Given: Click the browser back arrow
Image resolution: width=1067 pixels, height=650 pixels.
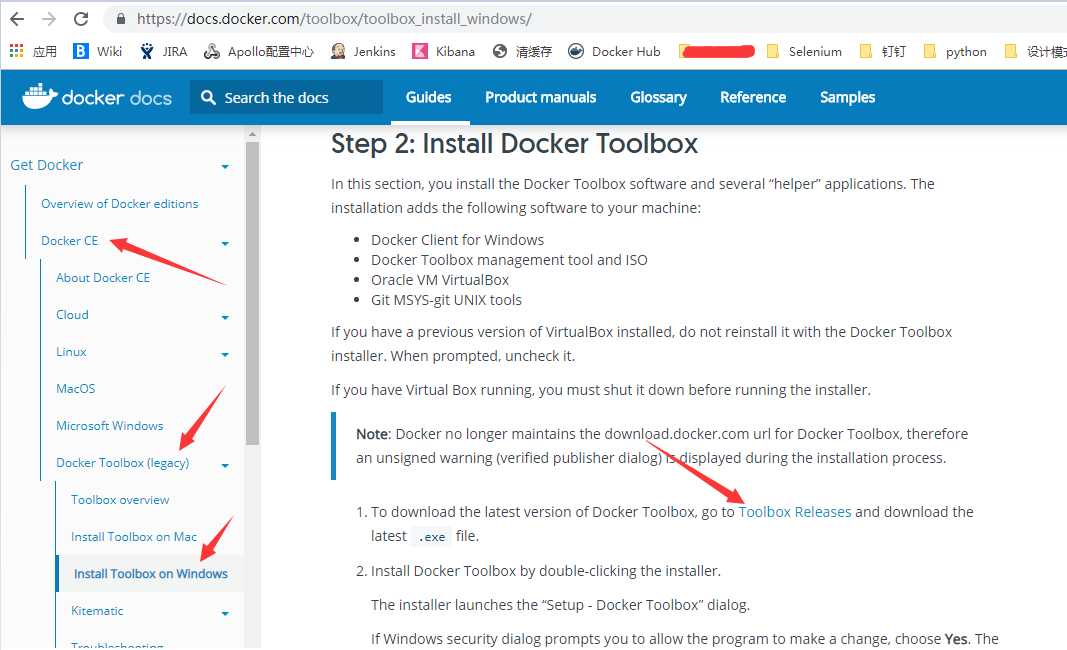Looking at the screenshot, I should [18, 19].
